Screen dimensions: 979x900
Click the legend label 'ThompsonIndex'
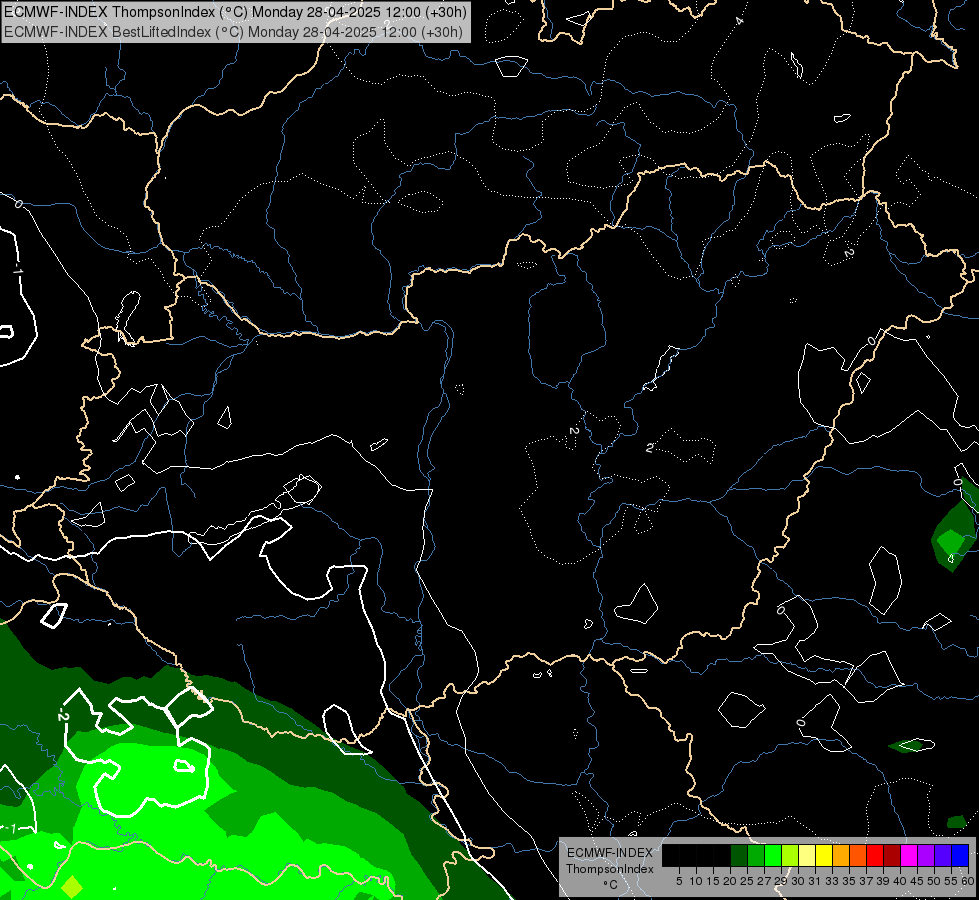[610, 869]
